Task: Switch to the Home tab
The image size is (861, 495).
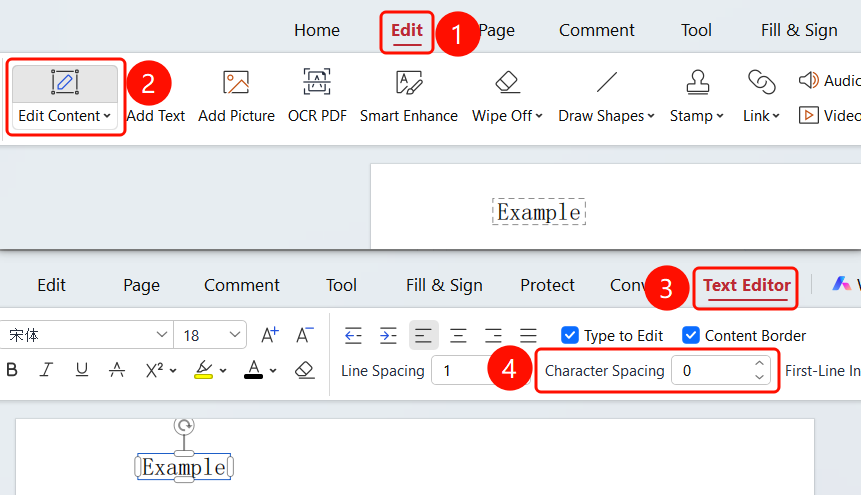Action: [x=317, y=30]
